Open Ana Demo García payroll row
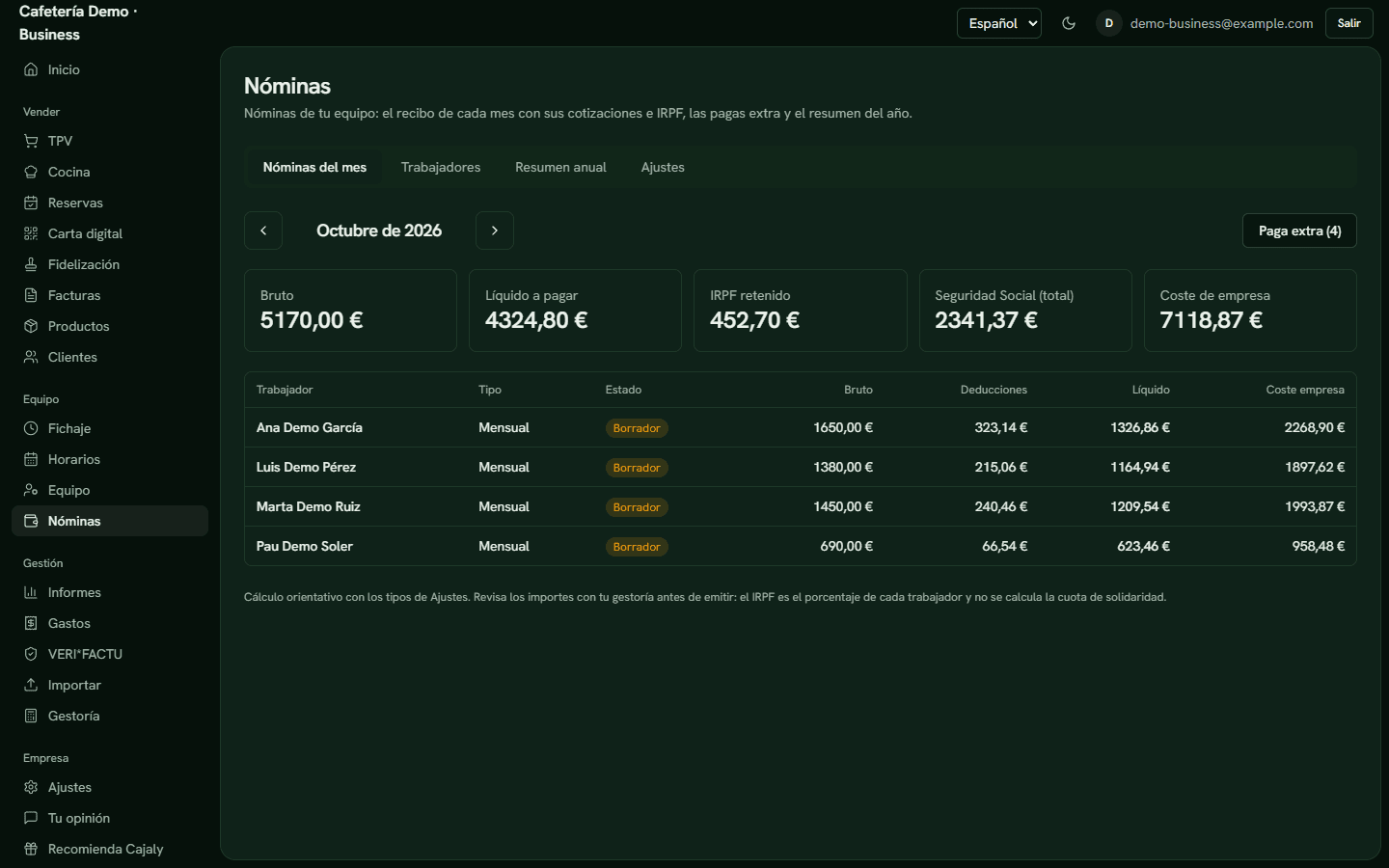This screenshot has height=868, width=1389. [x=801, y=427]
